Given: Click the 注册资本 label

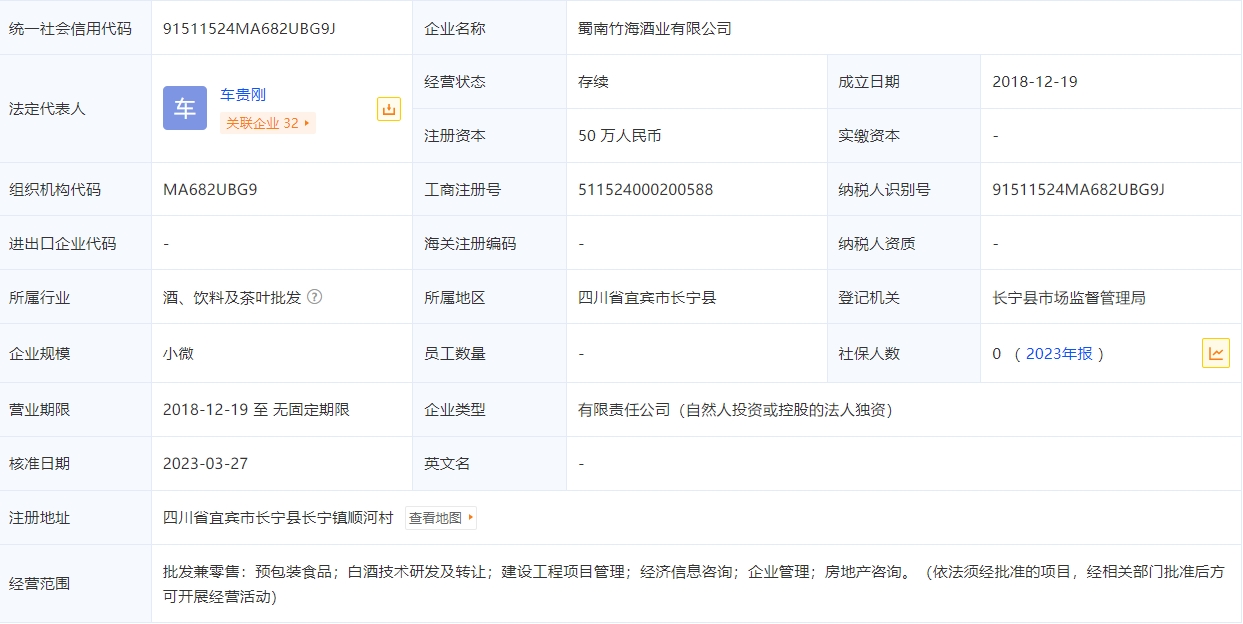Looking at the screenshot, I should [x=455, y=136].
